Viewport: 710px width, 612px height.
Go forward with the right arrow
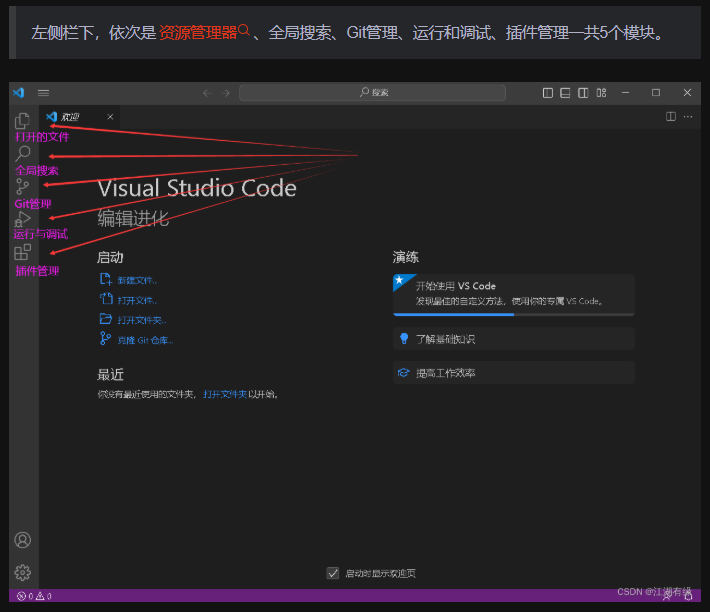pos(225,93)
